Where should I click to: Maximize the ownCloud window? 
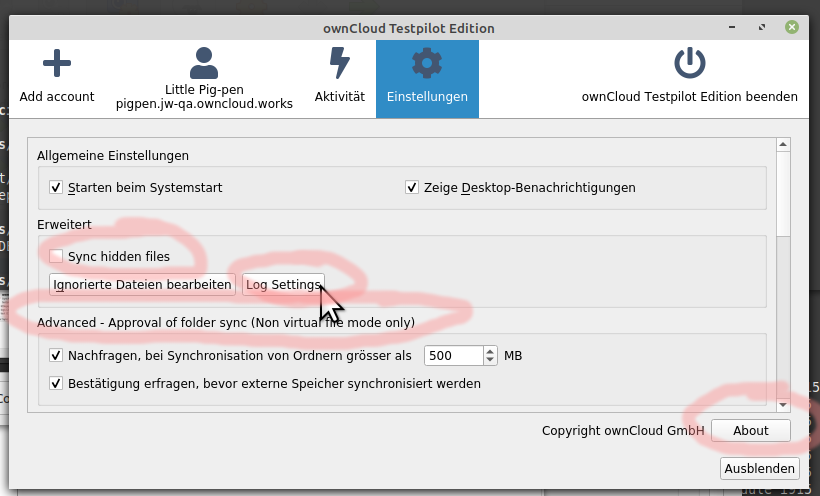tap(762, 27)
